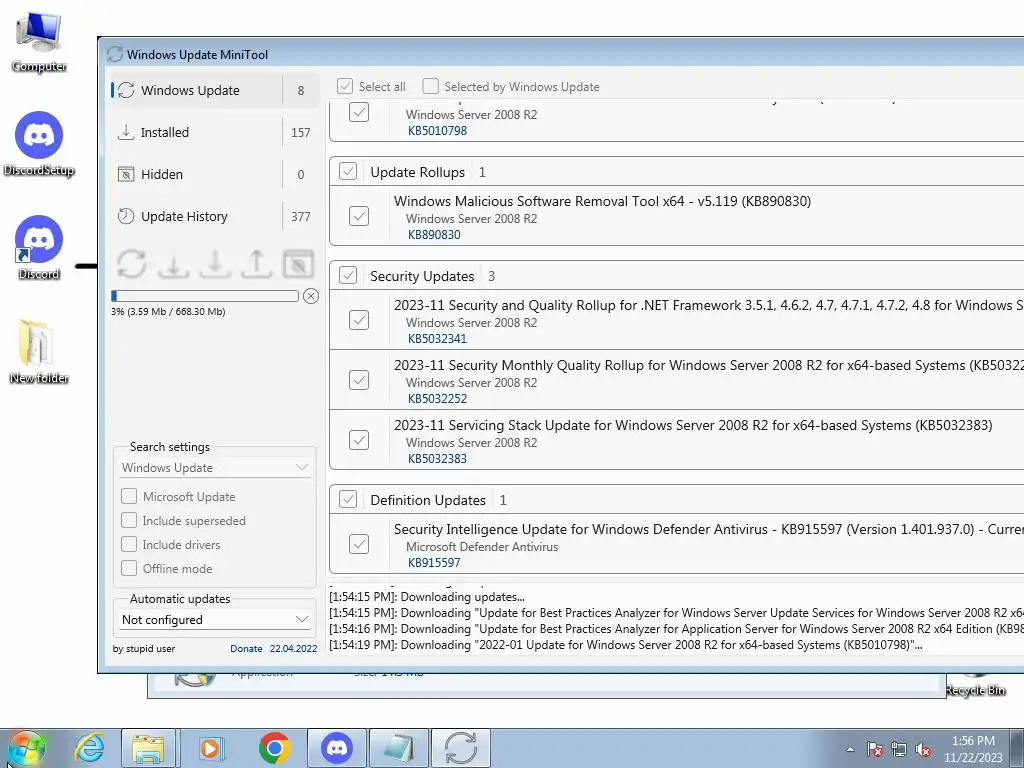
Task: Open the KB5032341 link
Action: tap(438, 338)
